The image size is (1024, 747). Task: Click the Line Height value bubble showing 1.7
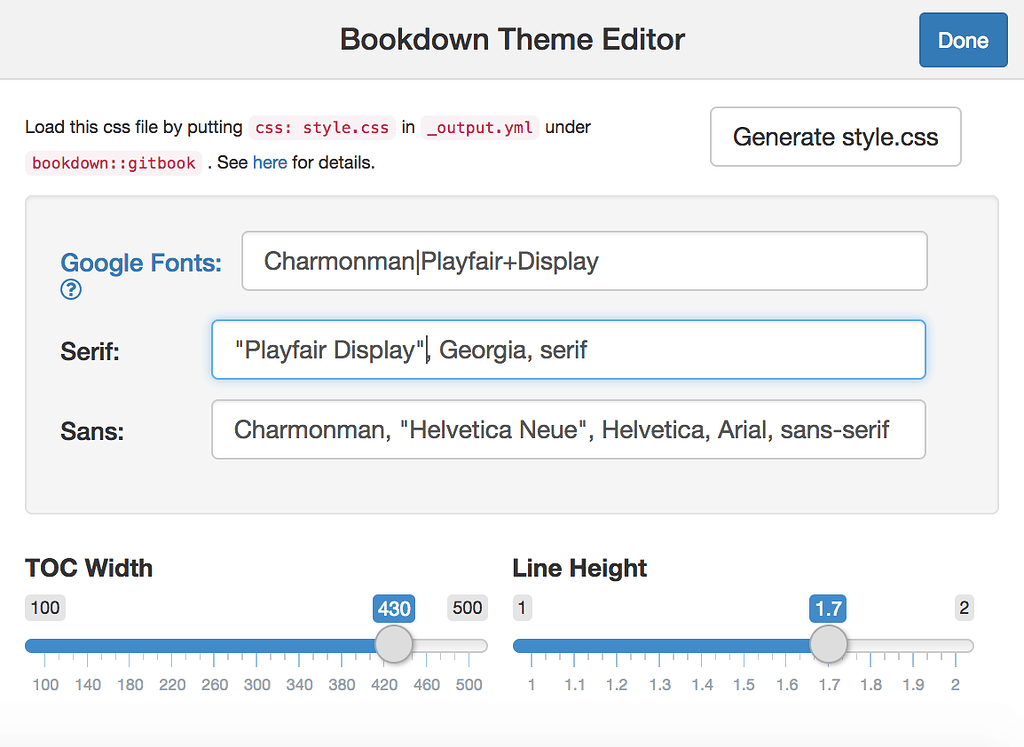(x=828, y=608)
